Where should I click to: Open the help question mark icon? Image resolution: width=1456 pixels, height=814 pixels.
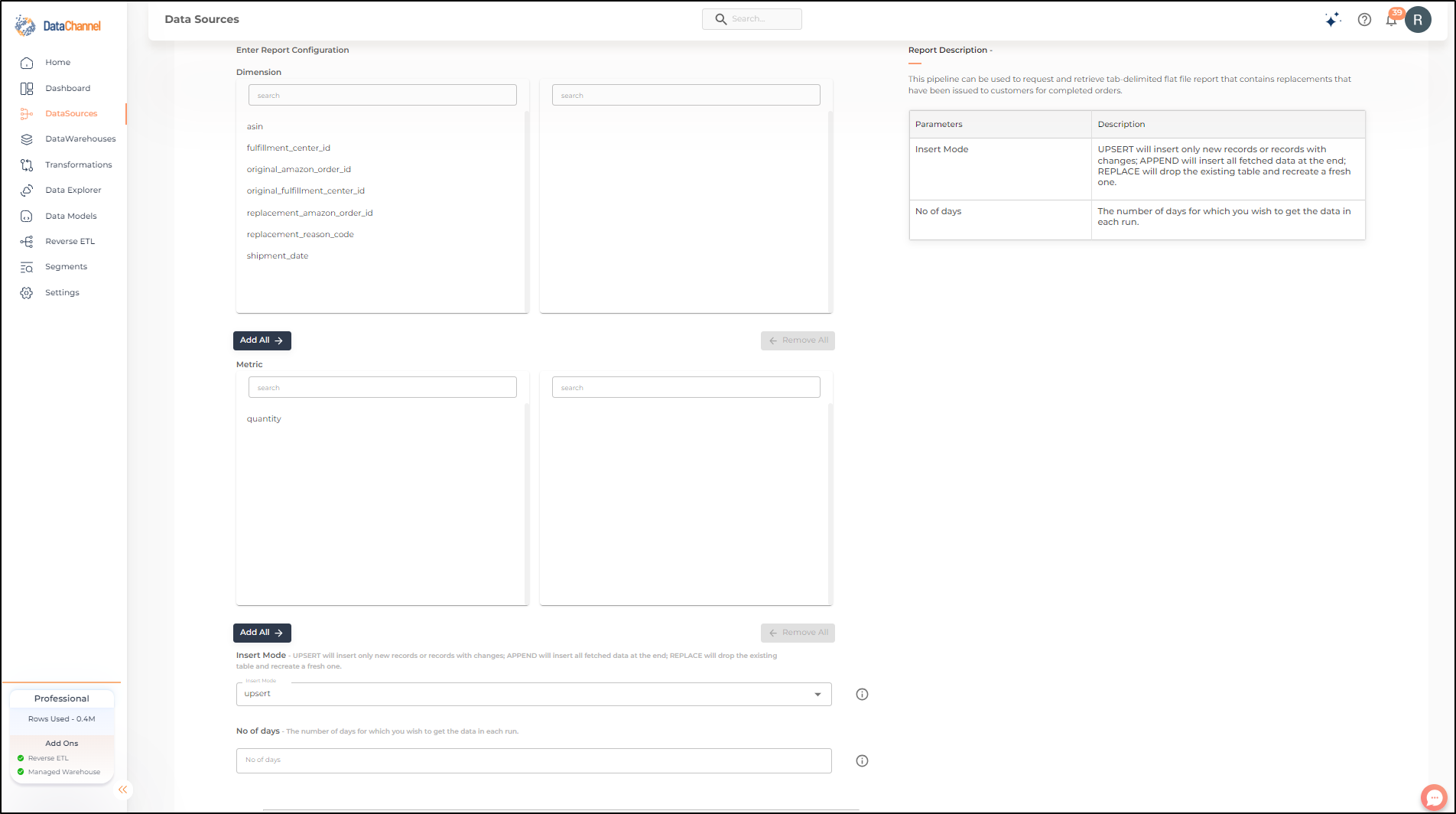click(x=1364, y=20)
